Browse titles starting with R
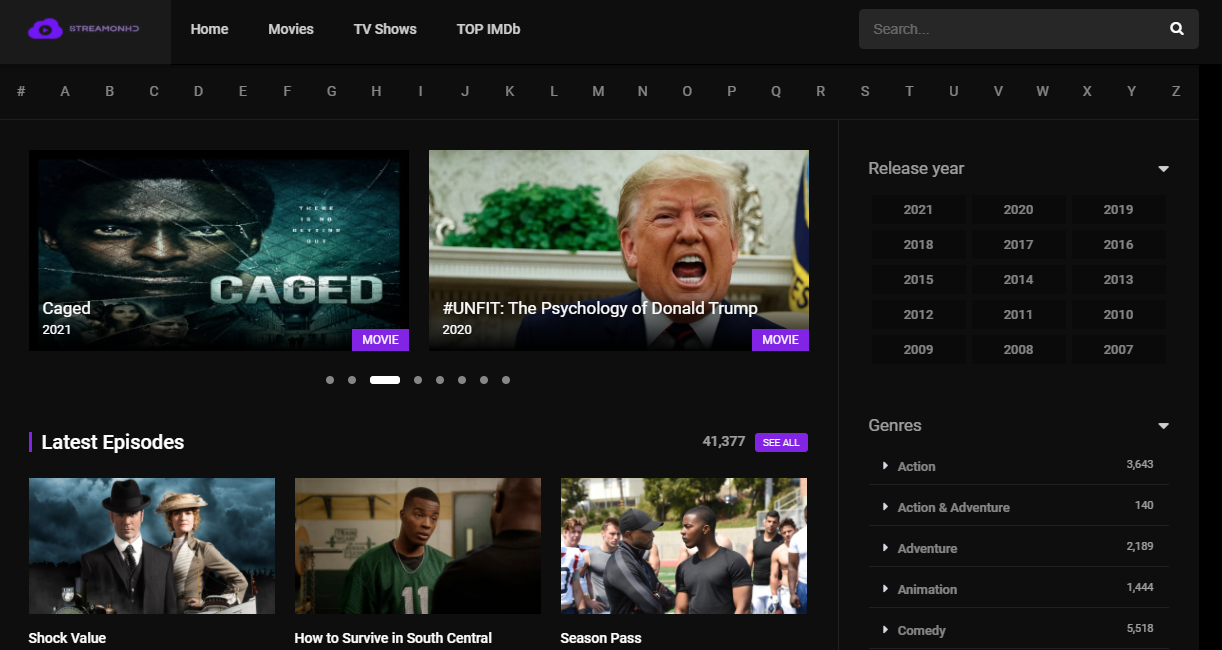 [x=820, y=91]
